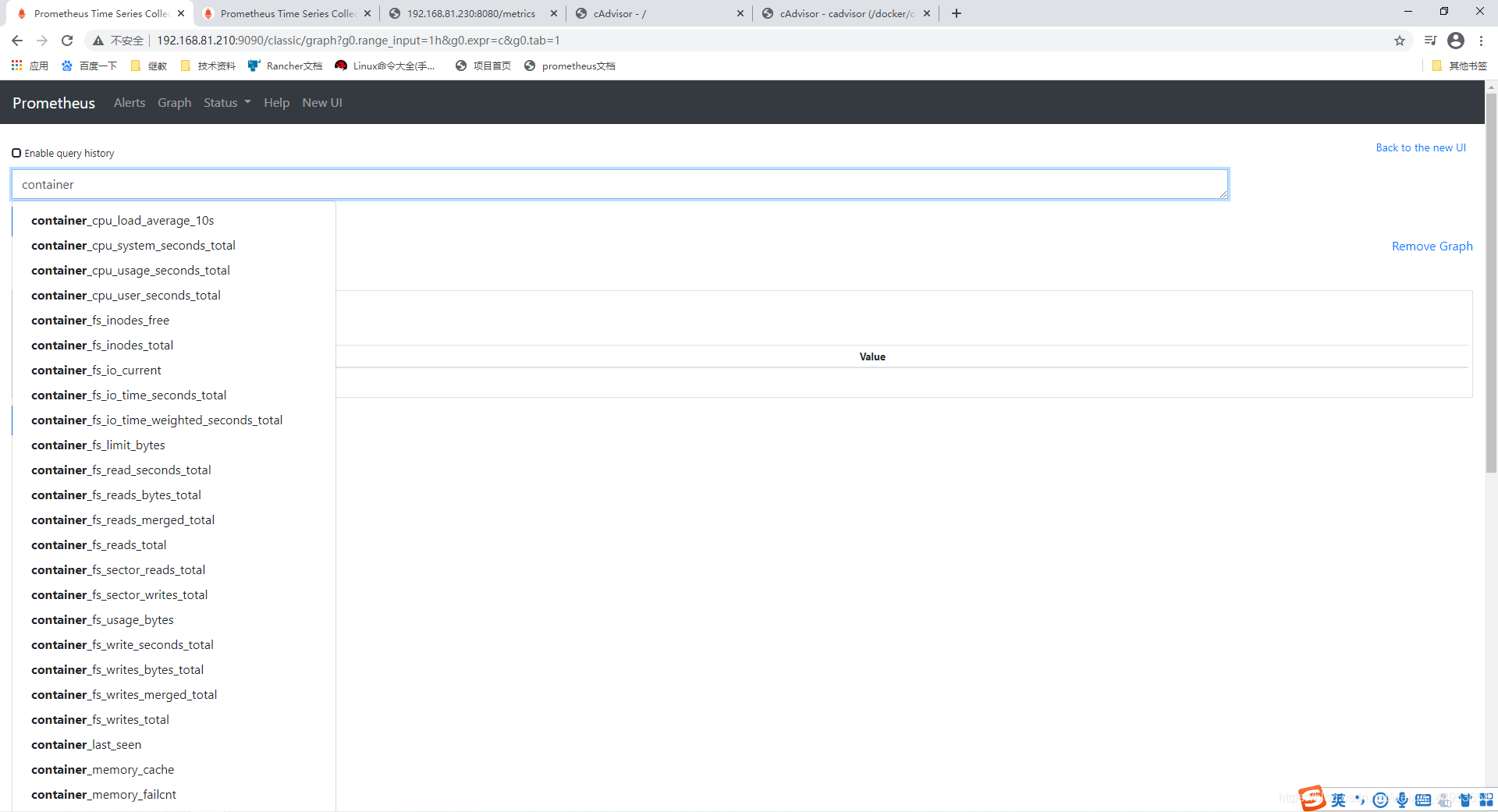Switch to the 192.168.81.230:8080/metrics tab
The image size is (1498, 812).
point(471,13)
